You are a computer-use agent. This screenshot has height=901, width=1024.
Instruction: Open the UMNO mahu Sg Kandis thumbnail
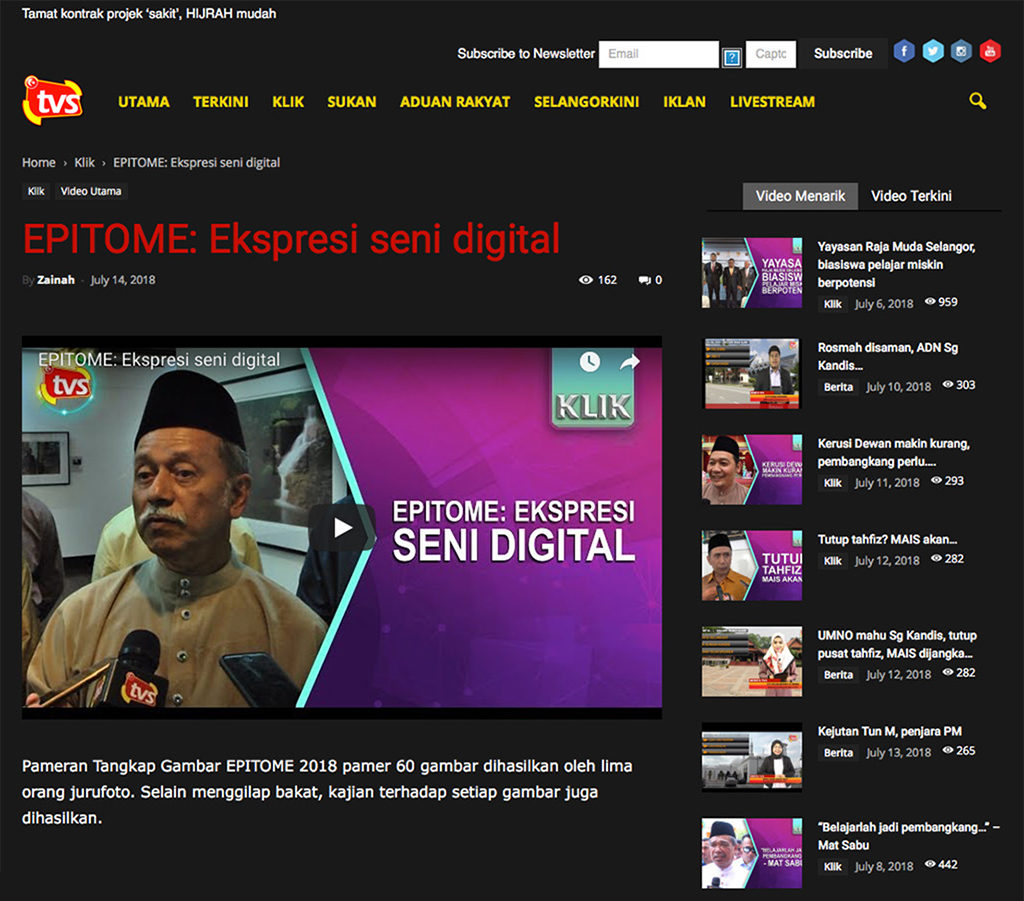(x=752, y=661)
